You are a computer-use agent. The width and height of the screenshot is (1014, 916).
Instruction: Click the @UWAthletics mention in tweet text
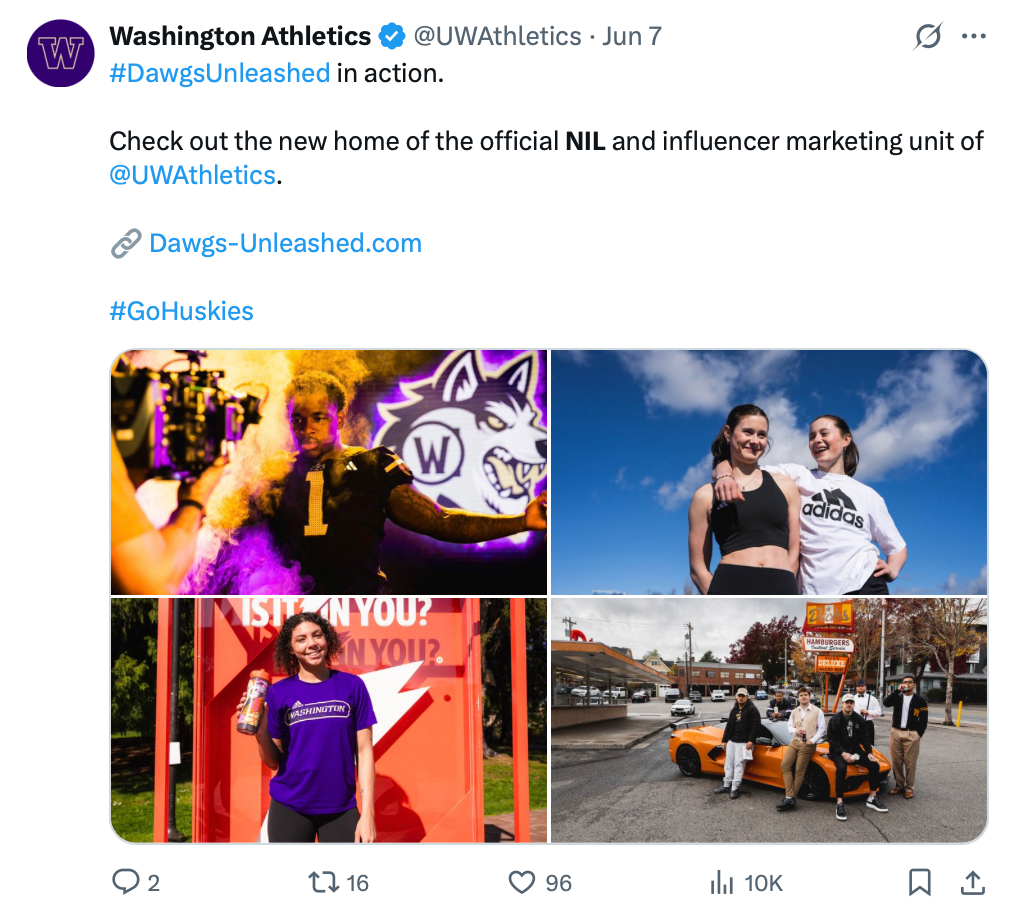point(192,175)
